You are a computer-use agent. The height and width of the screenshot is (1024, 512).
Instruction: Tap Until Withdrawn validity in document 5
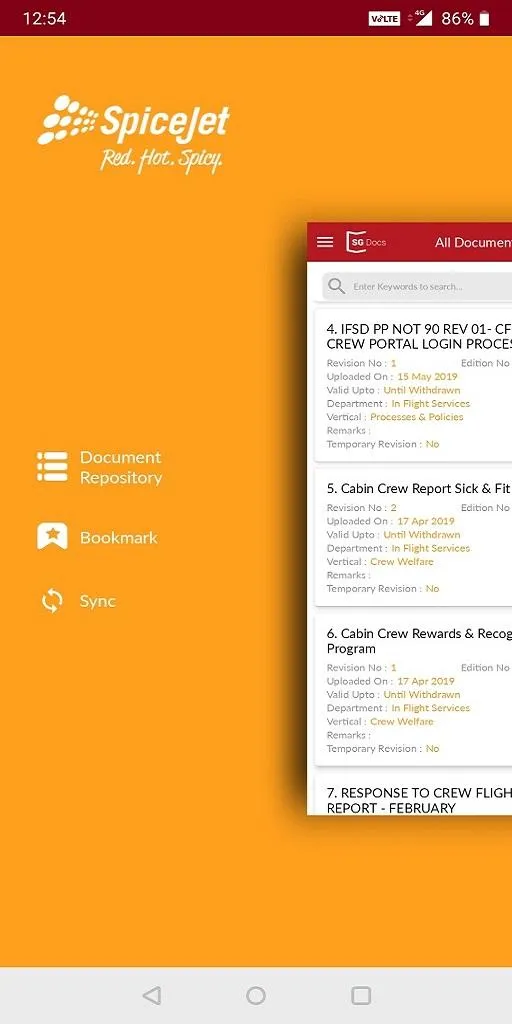[422, 535]
